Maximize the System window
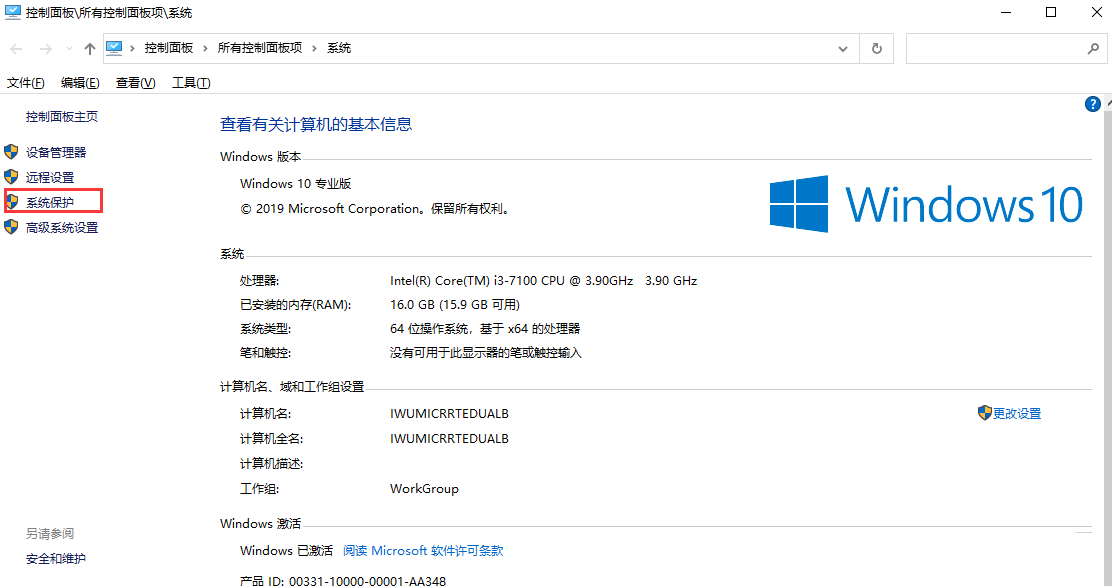The width and height of the screenshot is (1112, 586). tap(1051, 12)
